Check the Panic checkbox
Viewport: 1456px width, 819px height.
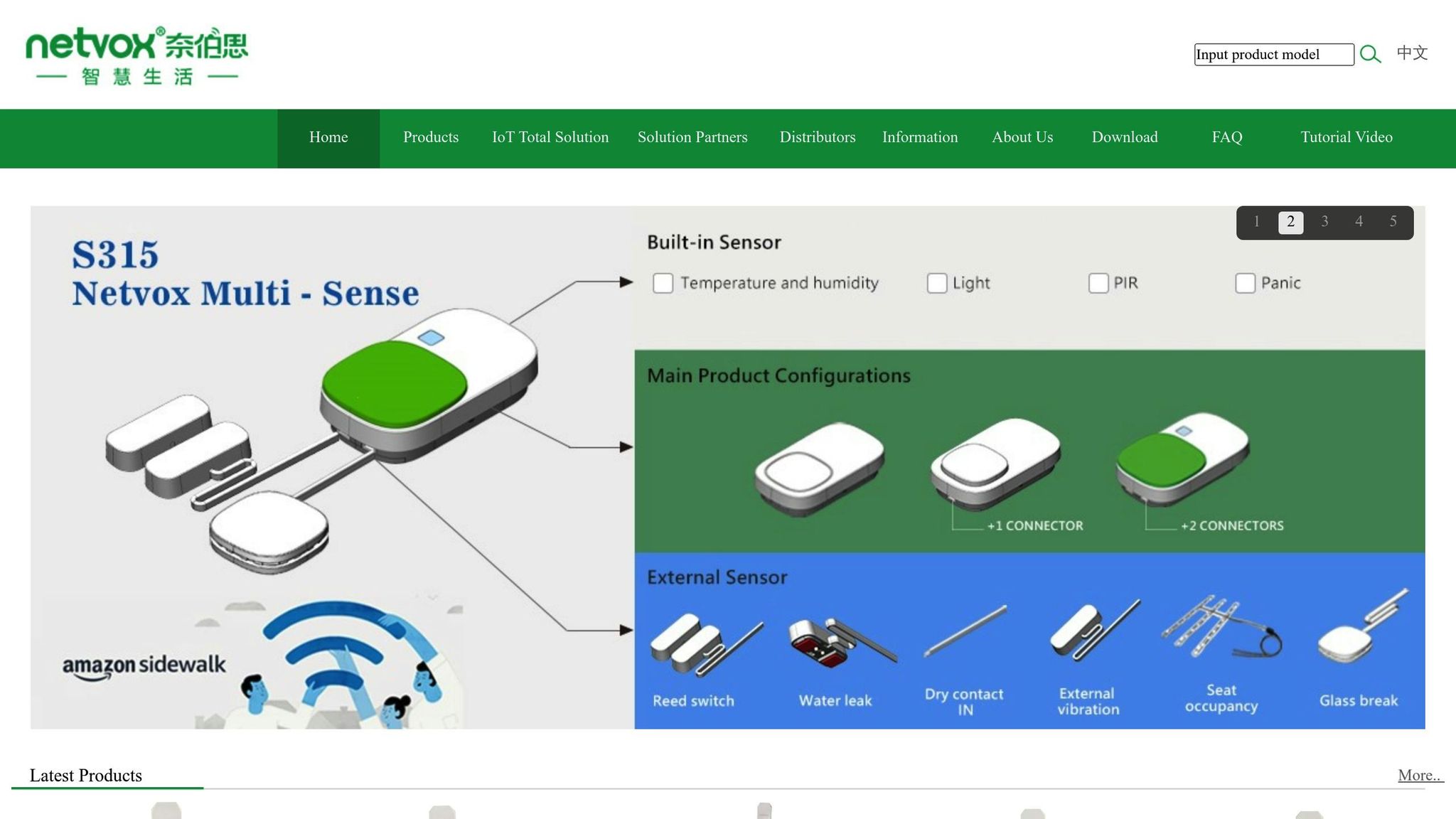pos(1245,283)
